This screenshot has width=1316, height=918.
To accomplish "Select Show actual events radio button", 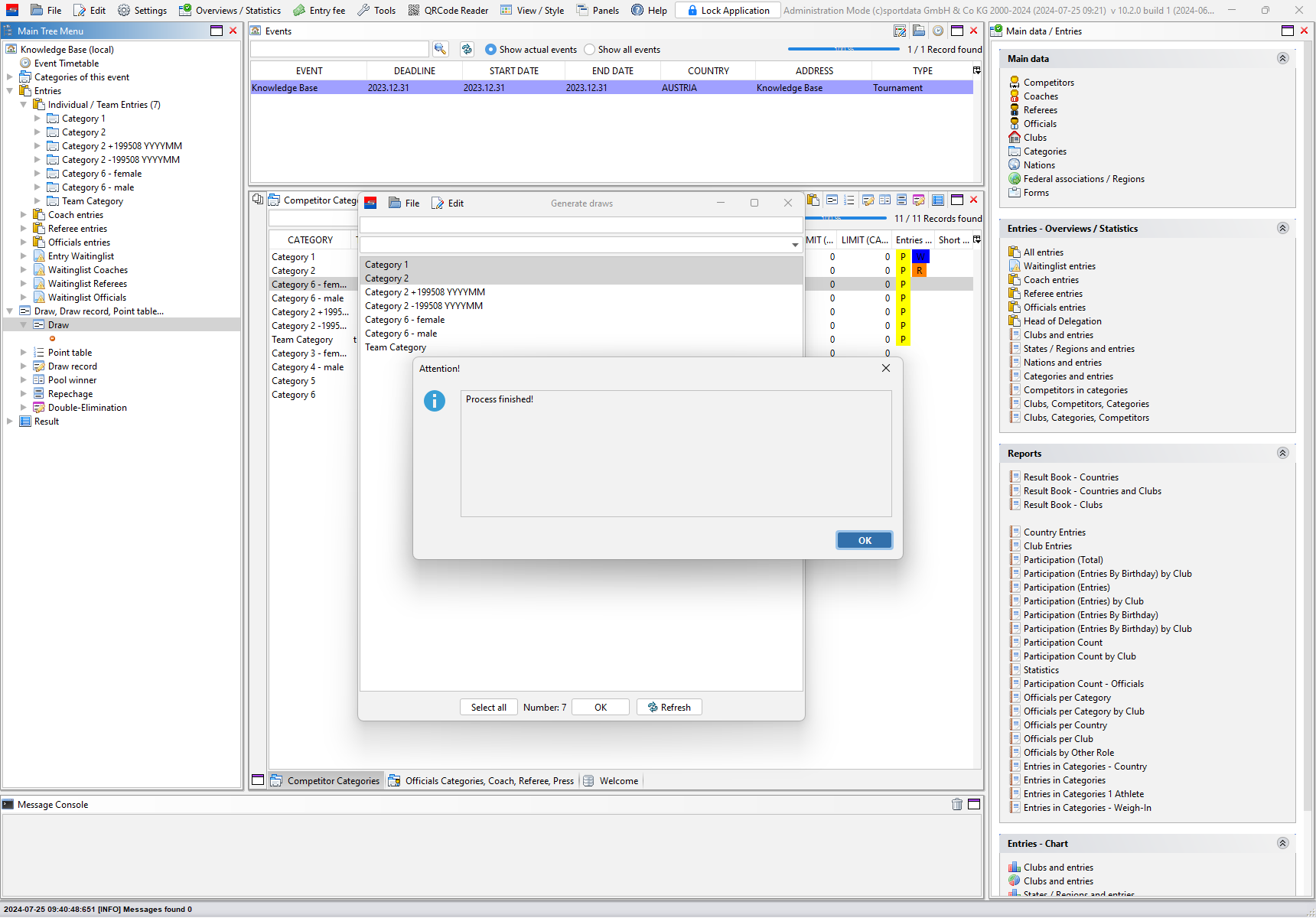I will [490, 50].
